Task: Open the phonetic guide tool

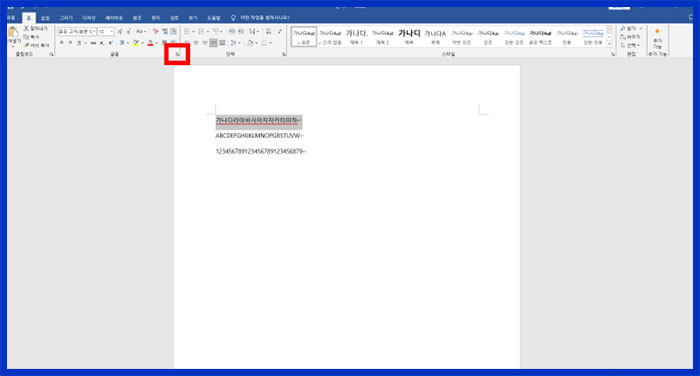Action: [x=165, y=31]
